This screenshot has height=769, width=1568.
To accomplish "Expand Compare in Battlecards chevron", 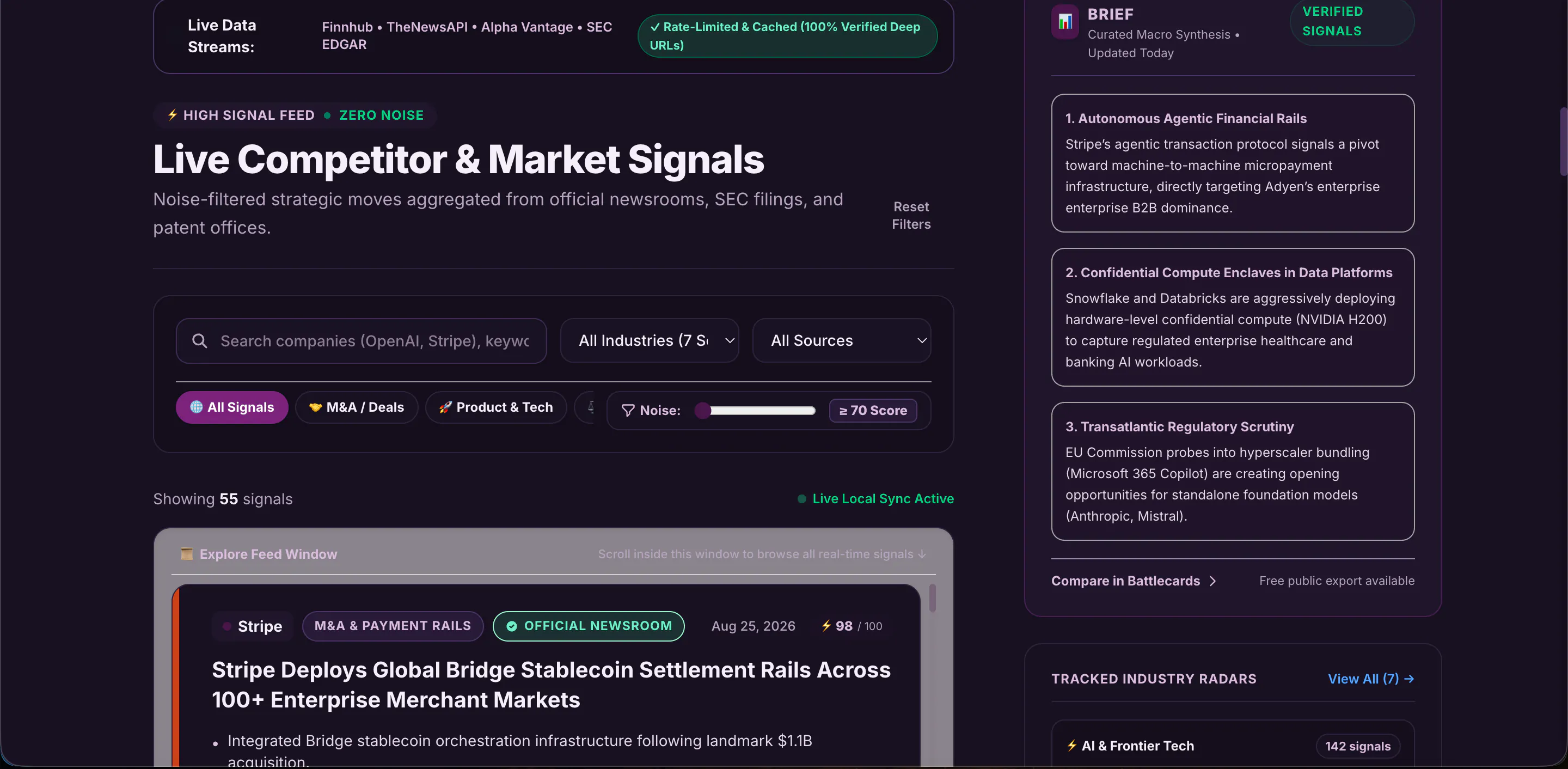I will point(1212,582).
